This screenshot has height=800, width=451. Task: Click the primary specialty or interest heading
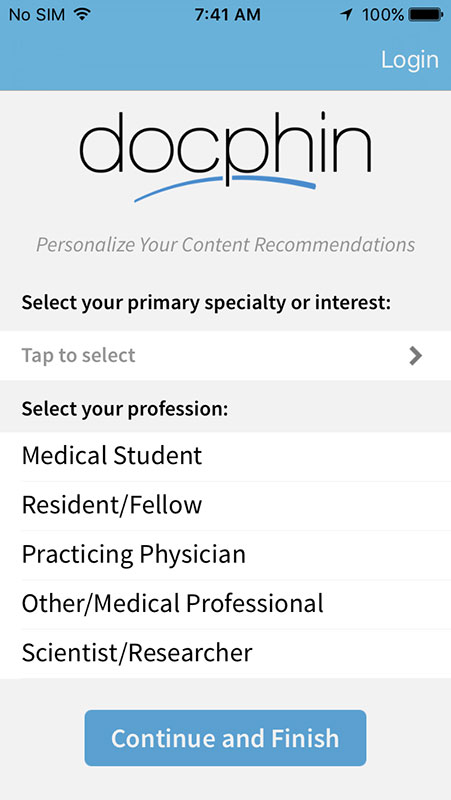206,303
